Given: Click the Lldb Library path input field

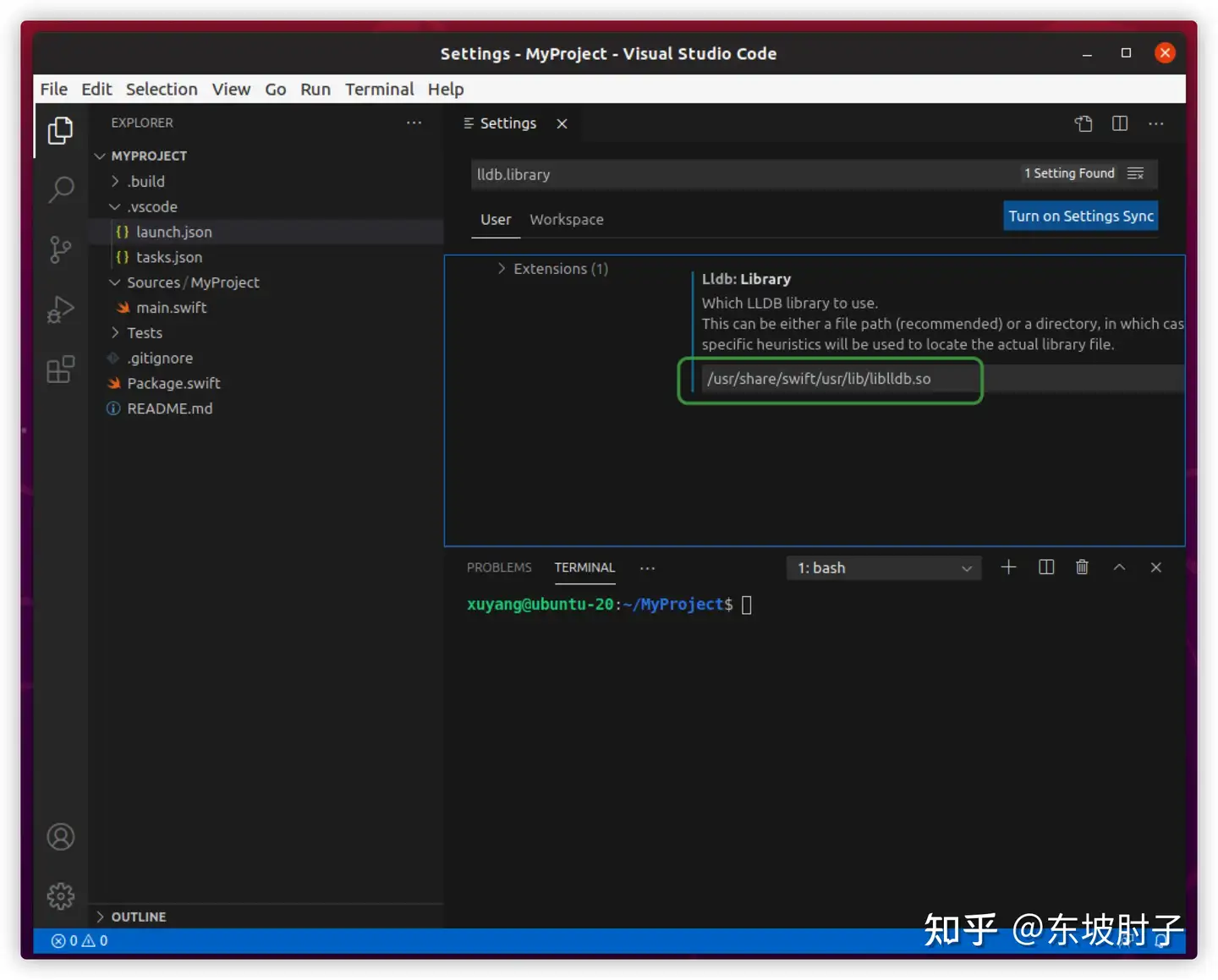Looking at the screenshot, I should point(942,379).
